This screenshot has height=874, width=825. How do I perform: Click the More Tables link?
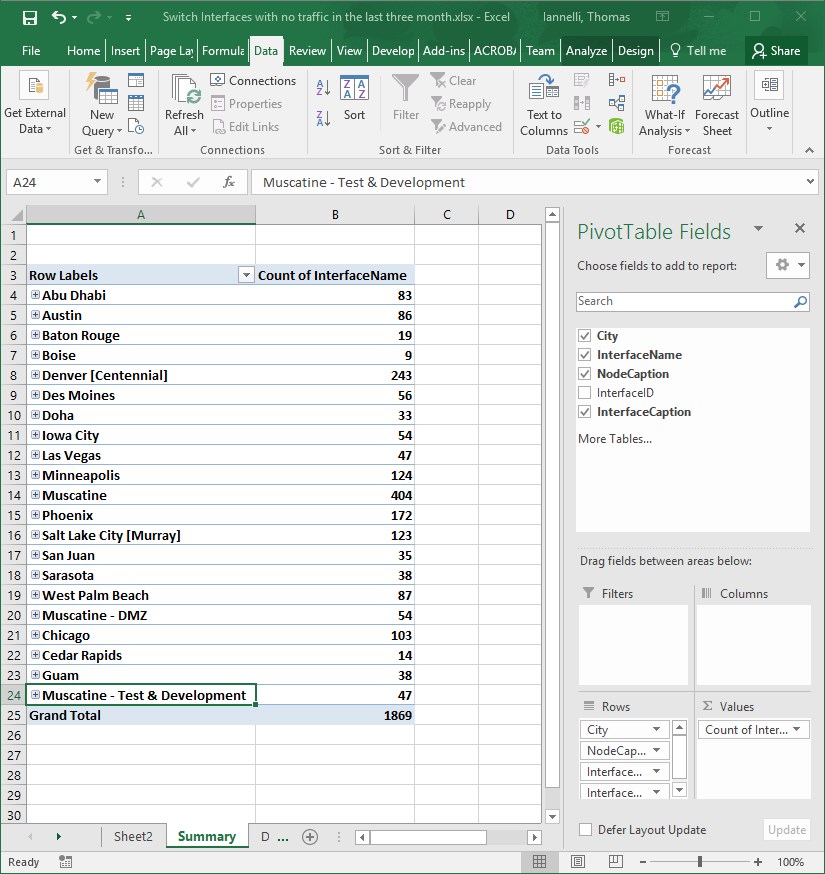coord(614,439)
